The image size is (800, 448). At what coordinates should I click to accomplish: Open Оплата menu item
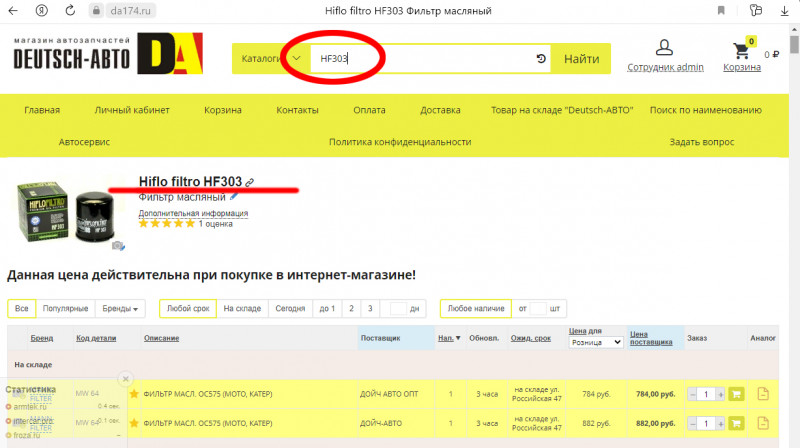pos(369,110)
